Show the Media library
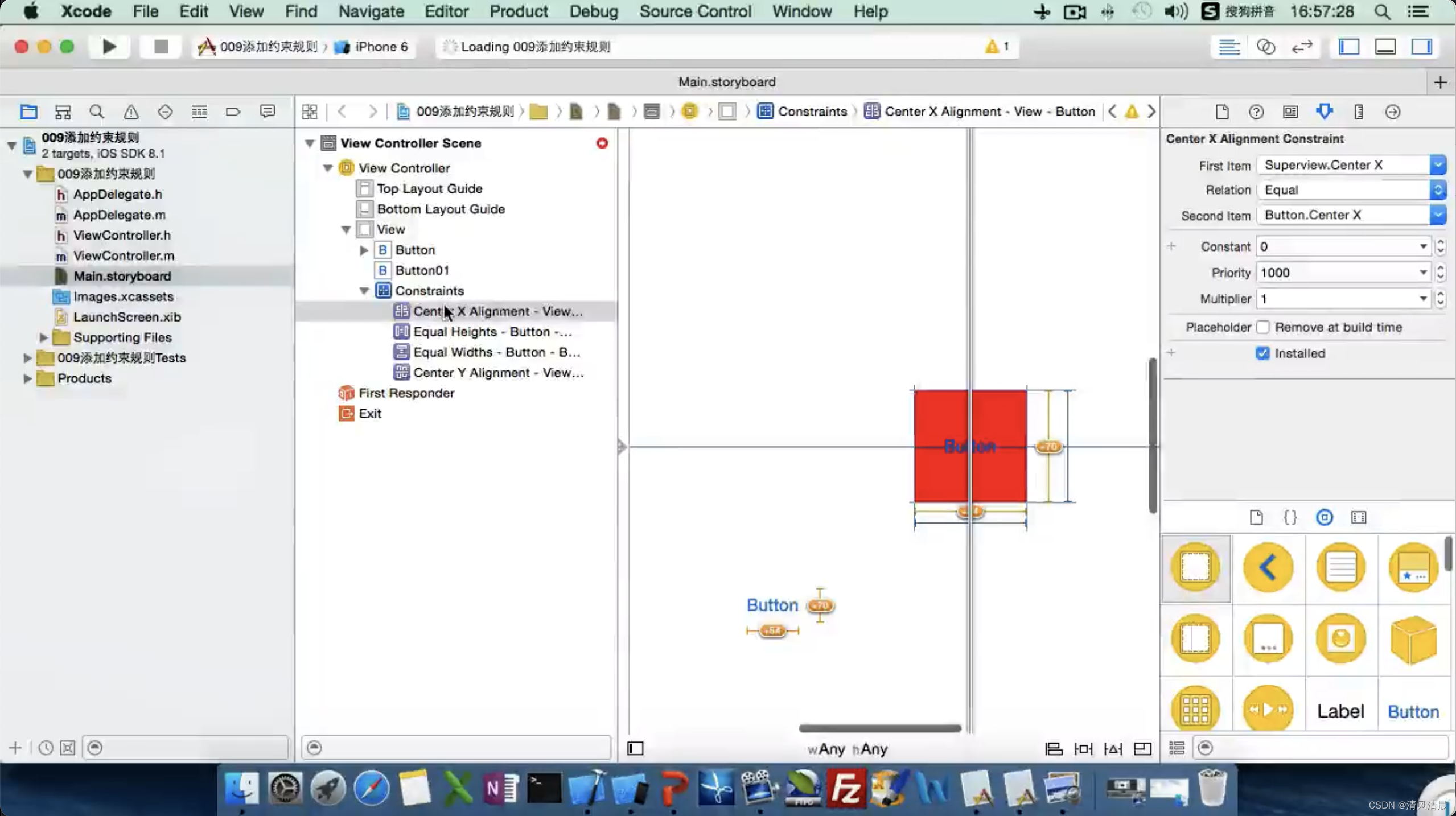The height and width of the screenshot is (816, 1456). coord(1359,517)
